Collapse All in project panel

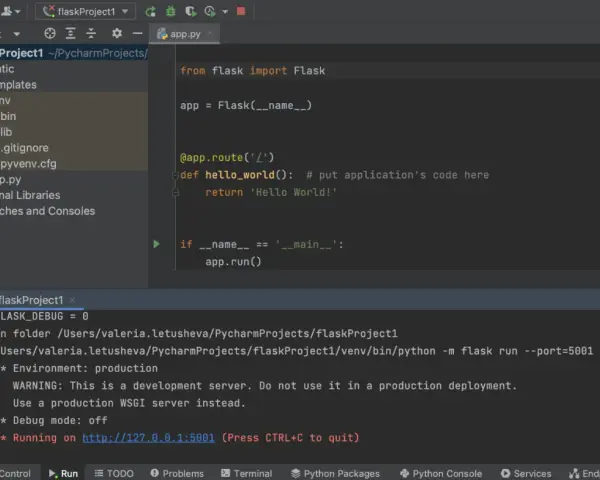(x=91, y=34)
